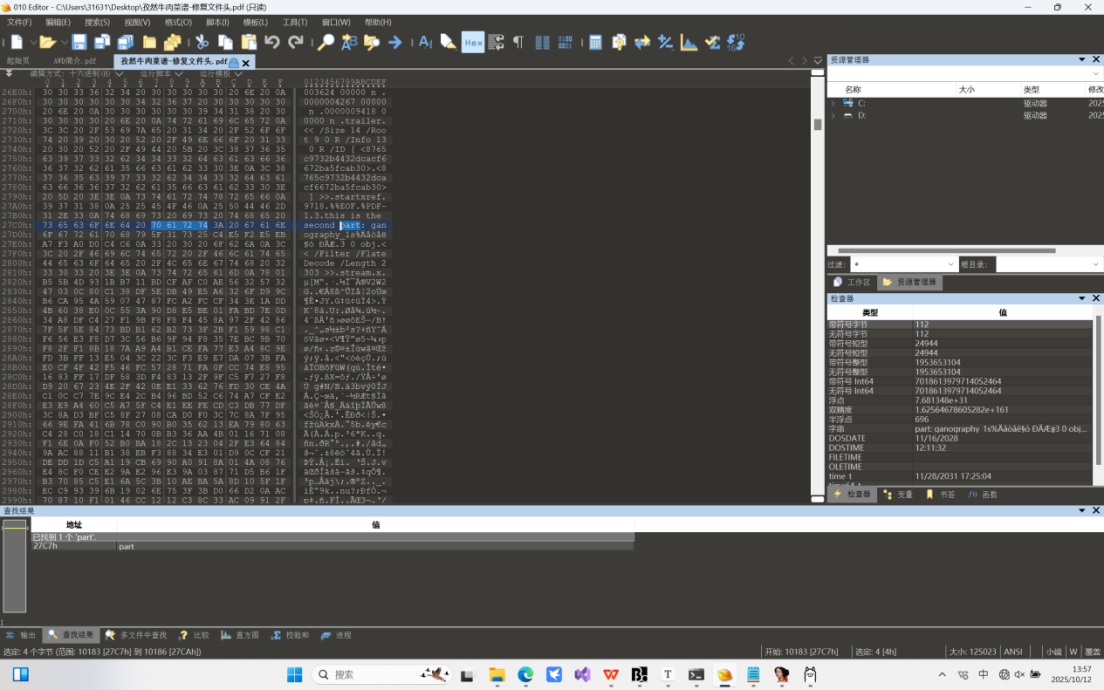Toggle little endian indicator in status bar
Image resolution: width=1104 pixels, height=690 pixels.
click(1053, 652)
